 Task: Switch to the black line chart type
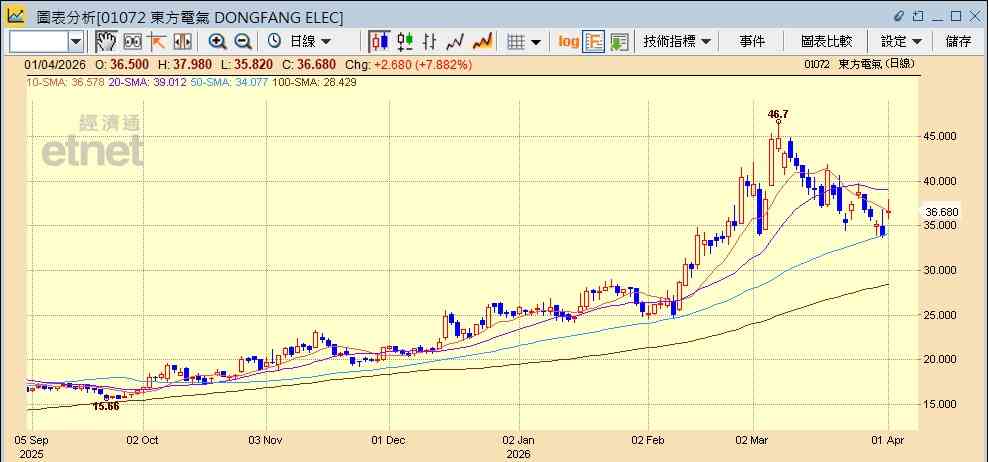[x=455, y=42]
